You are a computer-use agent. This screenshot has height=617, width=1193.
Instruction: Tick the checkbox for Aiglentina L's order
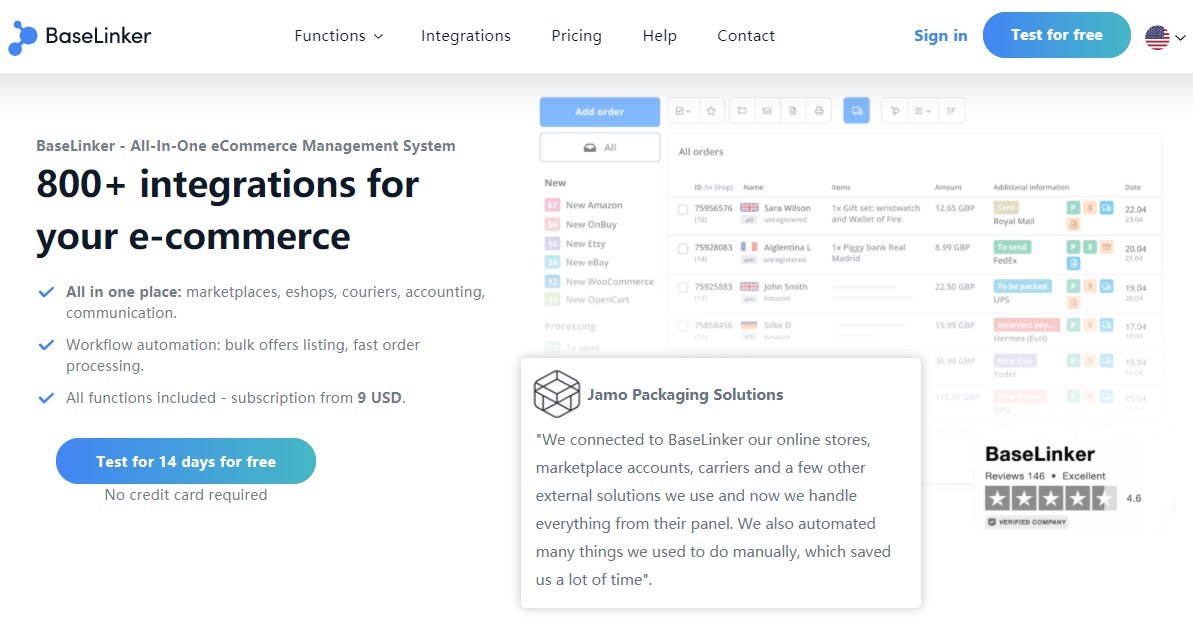tap(682, 248)
